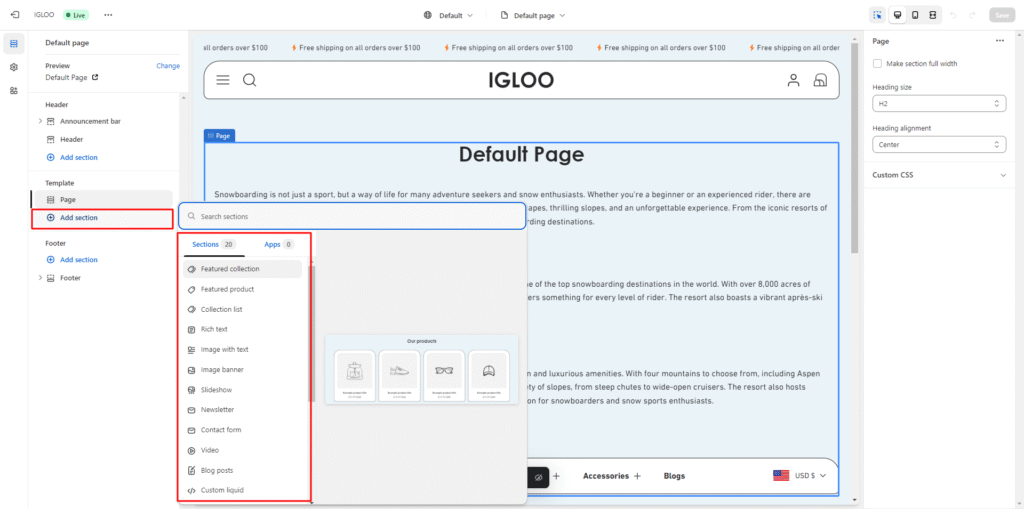Click the exit editor icon

pos(14,15)
